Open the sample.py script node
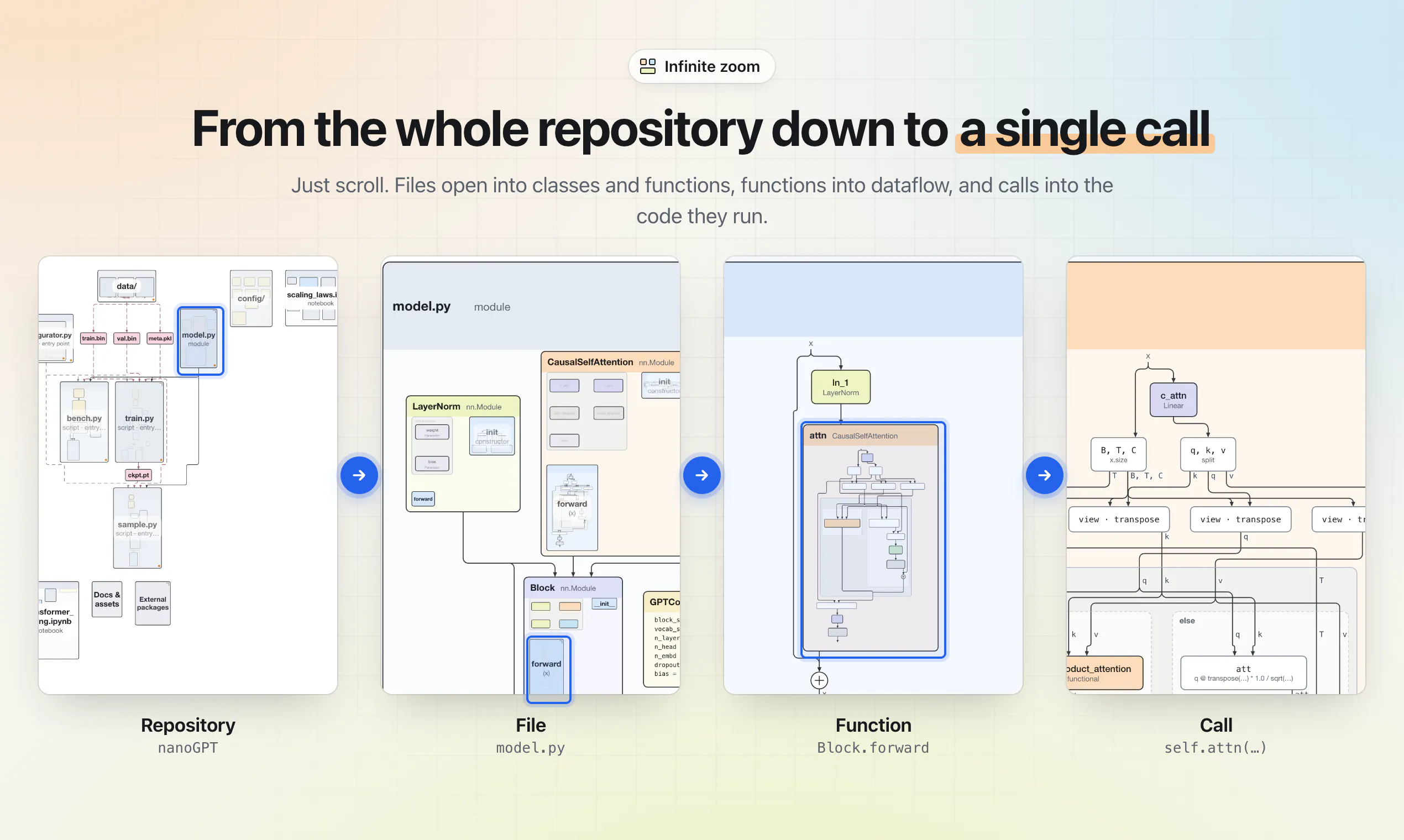1404x840 pixels. tap(137, 528)
